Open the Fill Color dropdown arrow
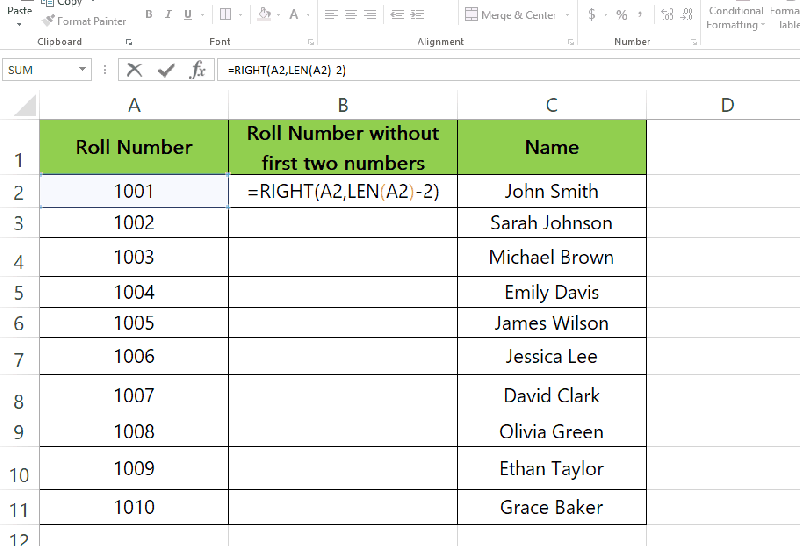Image resolution: width=800 pixels, height=546 pixels. tap(279, 15)
